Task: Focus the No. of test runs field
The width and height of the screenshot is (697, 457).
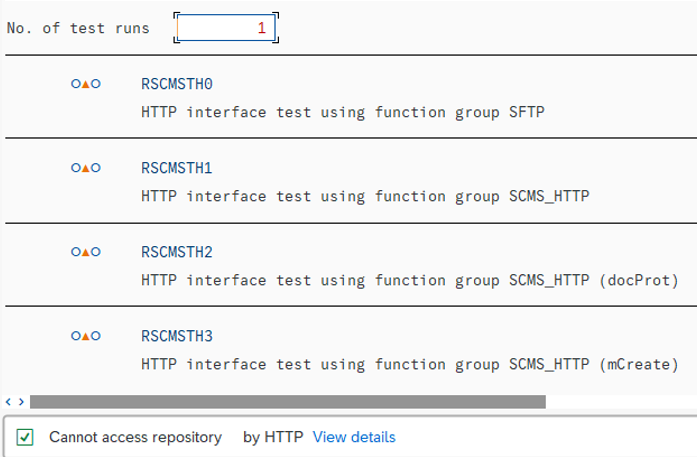Action: (226, 28)
